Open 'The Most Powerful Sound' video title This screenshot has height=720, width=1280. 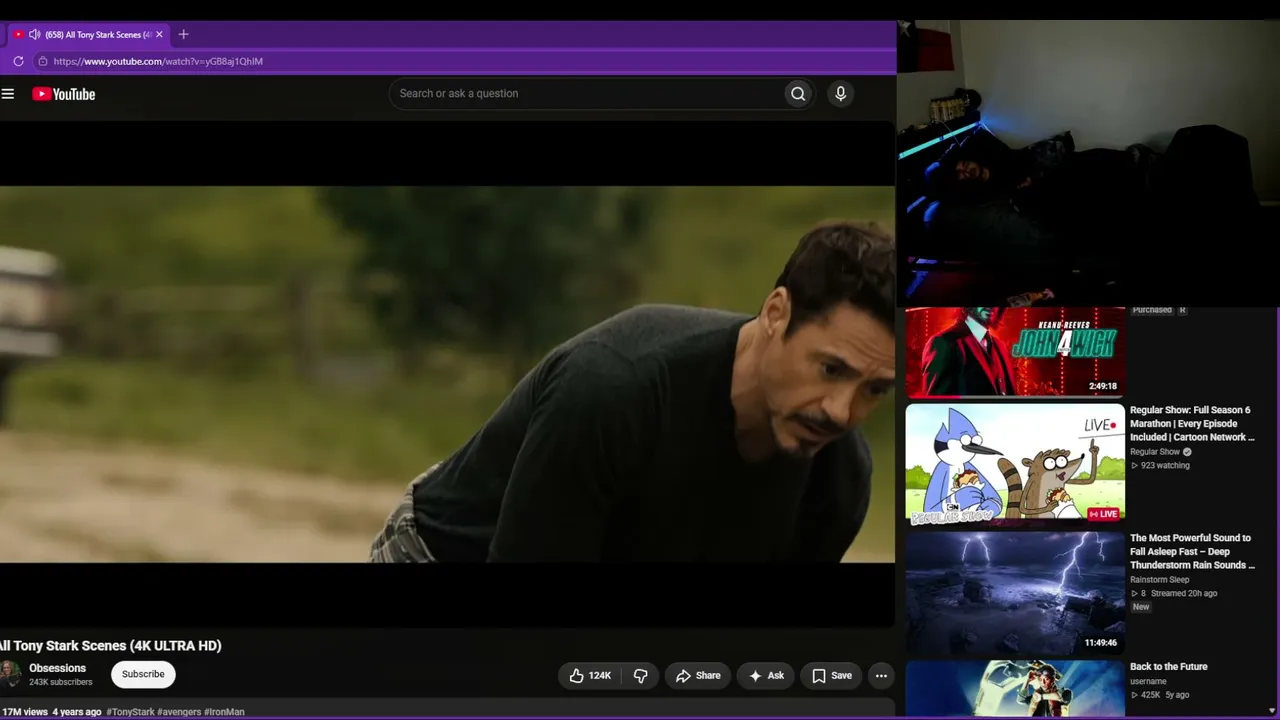[x=1192, y=552]
